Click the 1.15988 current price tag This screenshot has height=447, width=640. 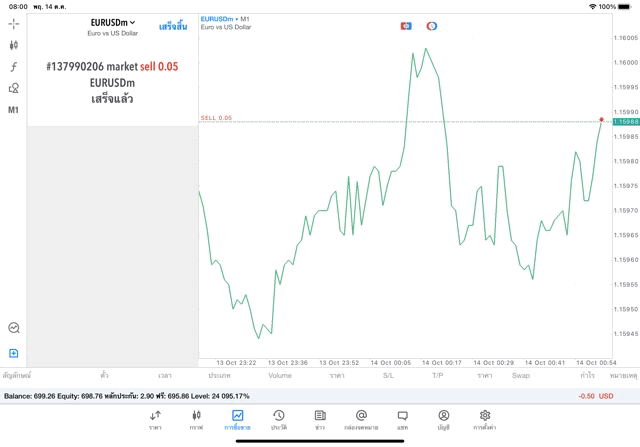[626, 122]
